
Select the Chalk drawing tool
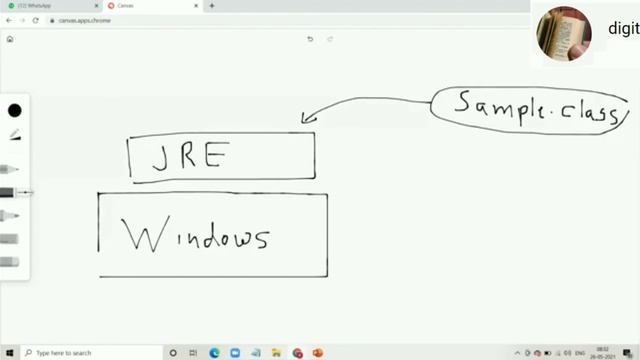tap(9, 239)
